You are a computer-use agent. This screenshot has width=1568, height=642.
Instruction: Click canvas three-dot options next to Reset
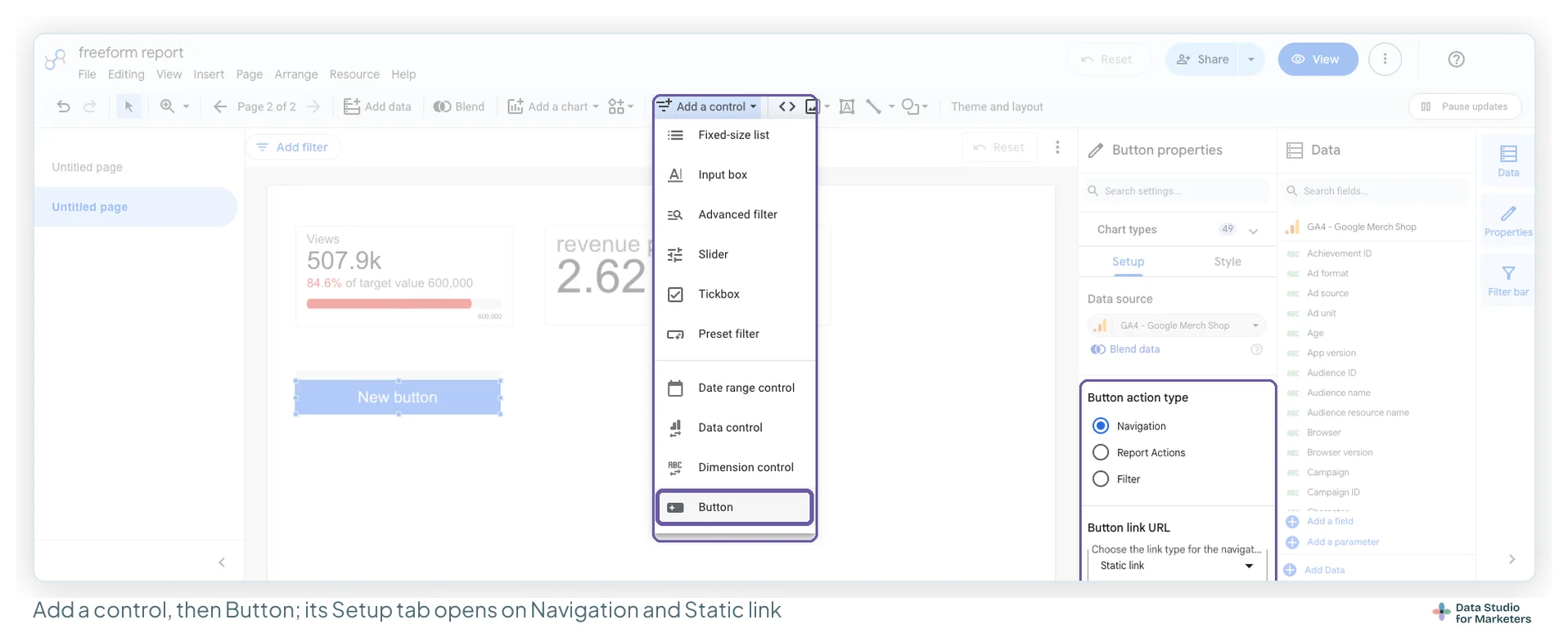pyautogui.click(x=1057, y=147)
